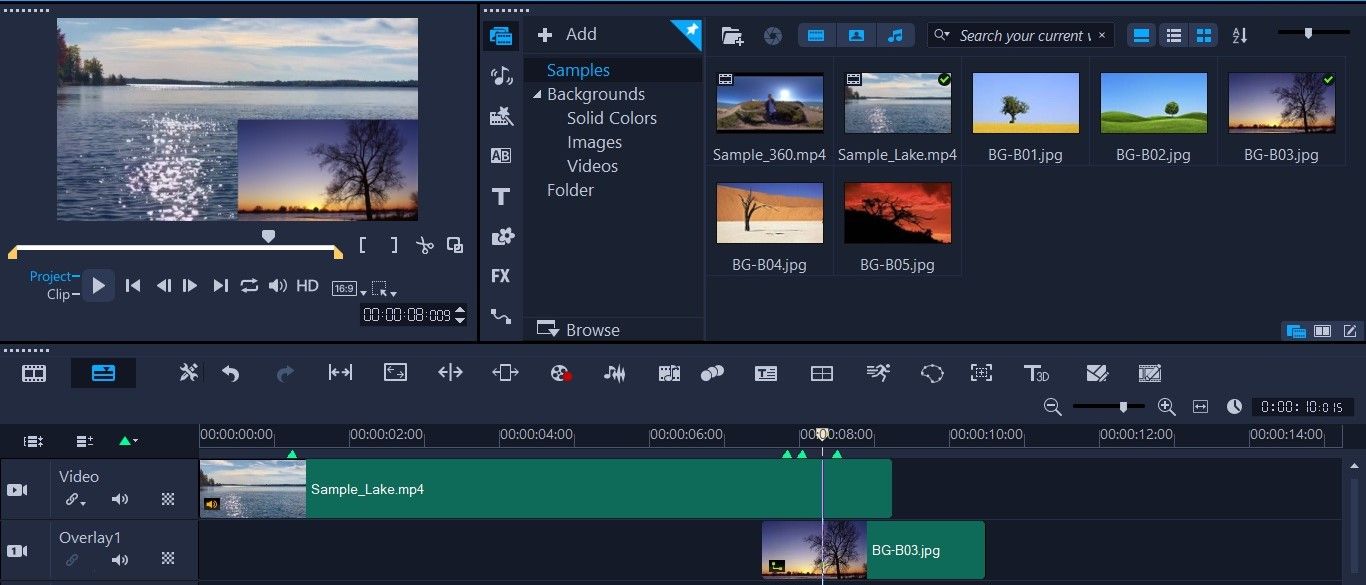Select the Videos backgrounds category
The image size is (1366, 585).
point(592,166)
